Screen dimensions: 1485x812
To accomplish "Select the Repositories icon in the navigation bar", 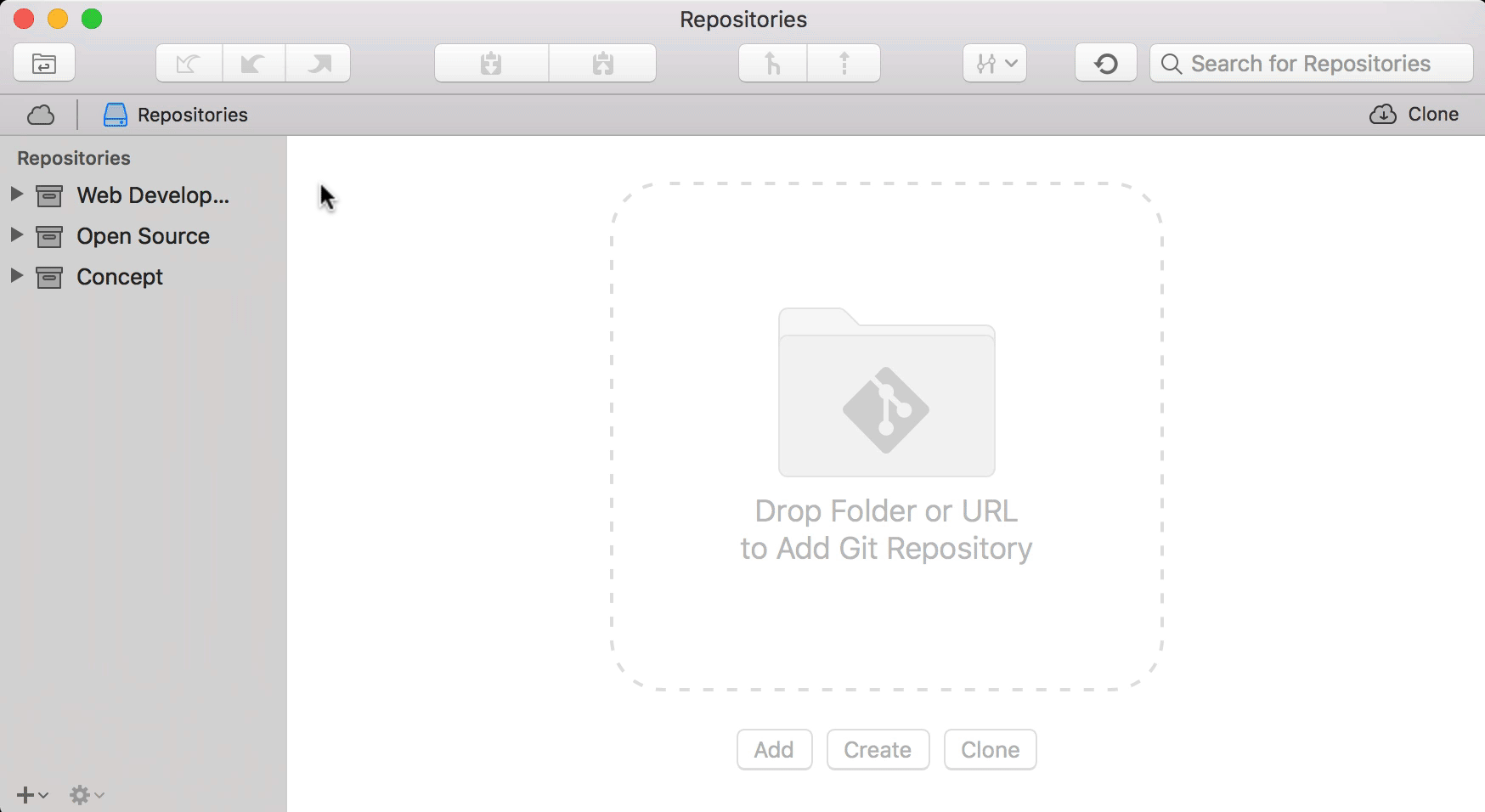I will [x=116, y=115].
